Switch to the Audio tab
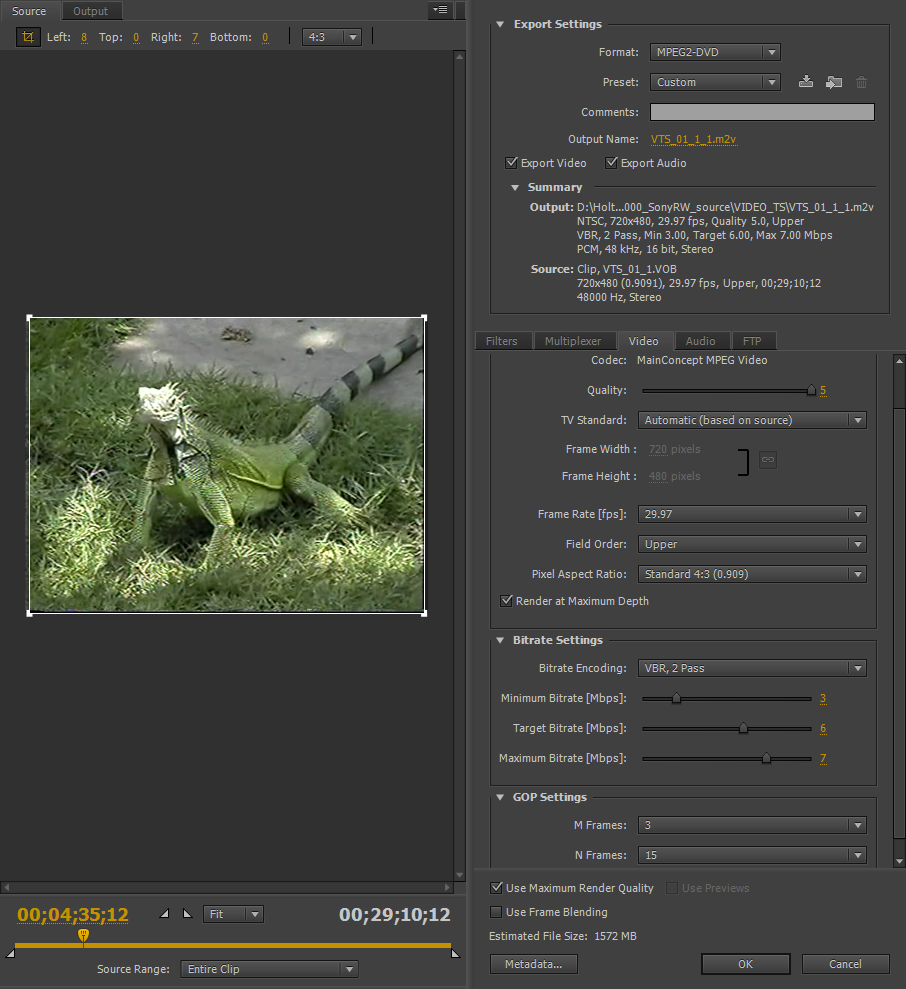This screenshot has height=989, width=906. coord(700,341)
